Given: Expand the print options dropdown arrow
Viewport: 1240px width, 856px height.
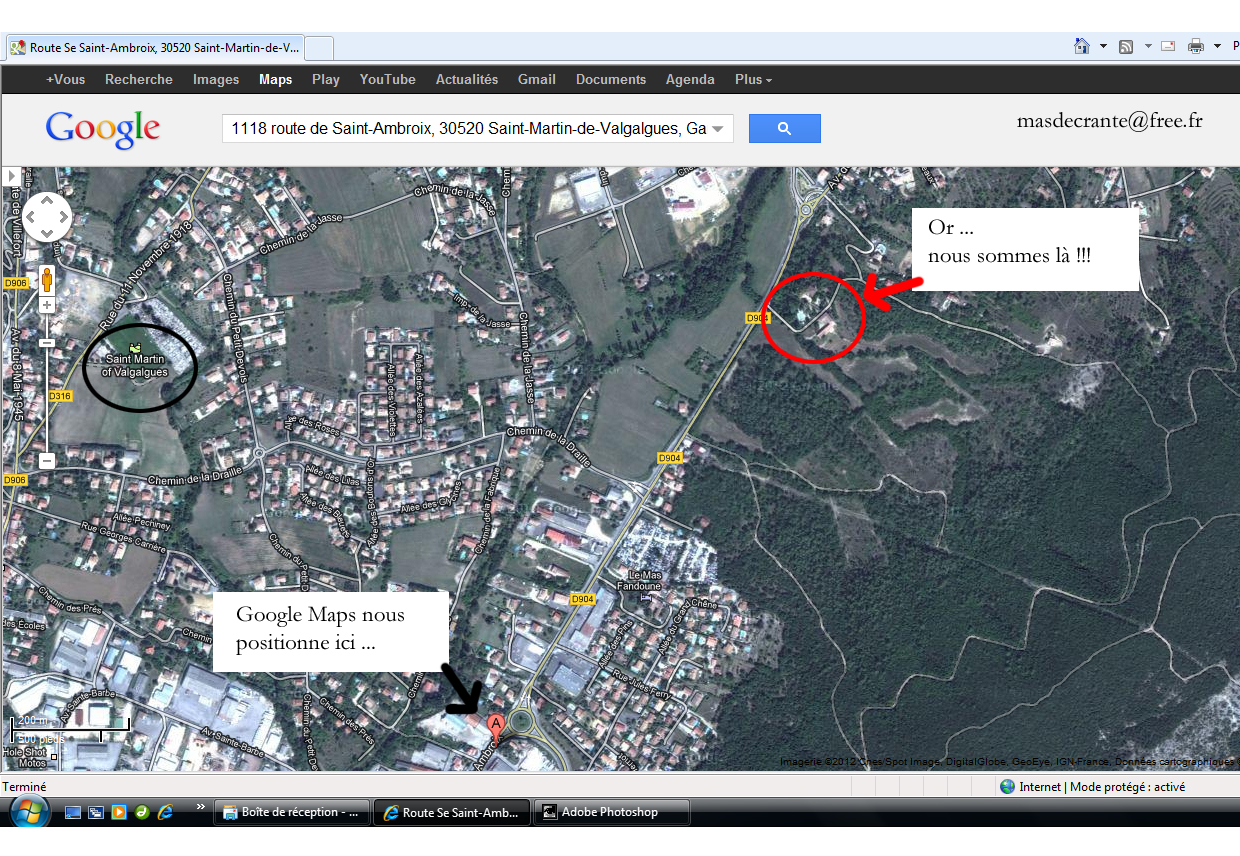Looking at the screenshot, I should pyautogui.click(x=1217, y=46).
